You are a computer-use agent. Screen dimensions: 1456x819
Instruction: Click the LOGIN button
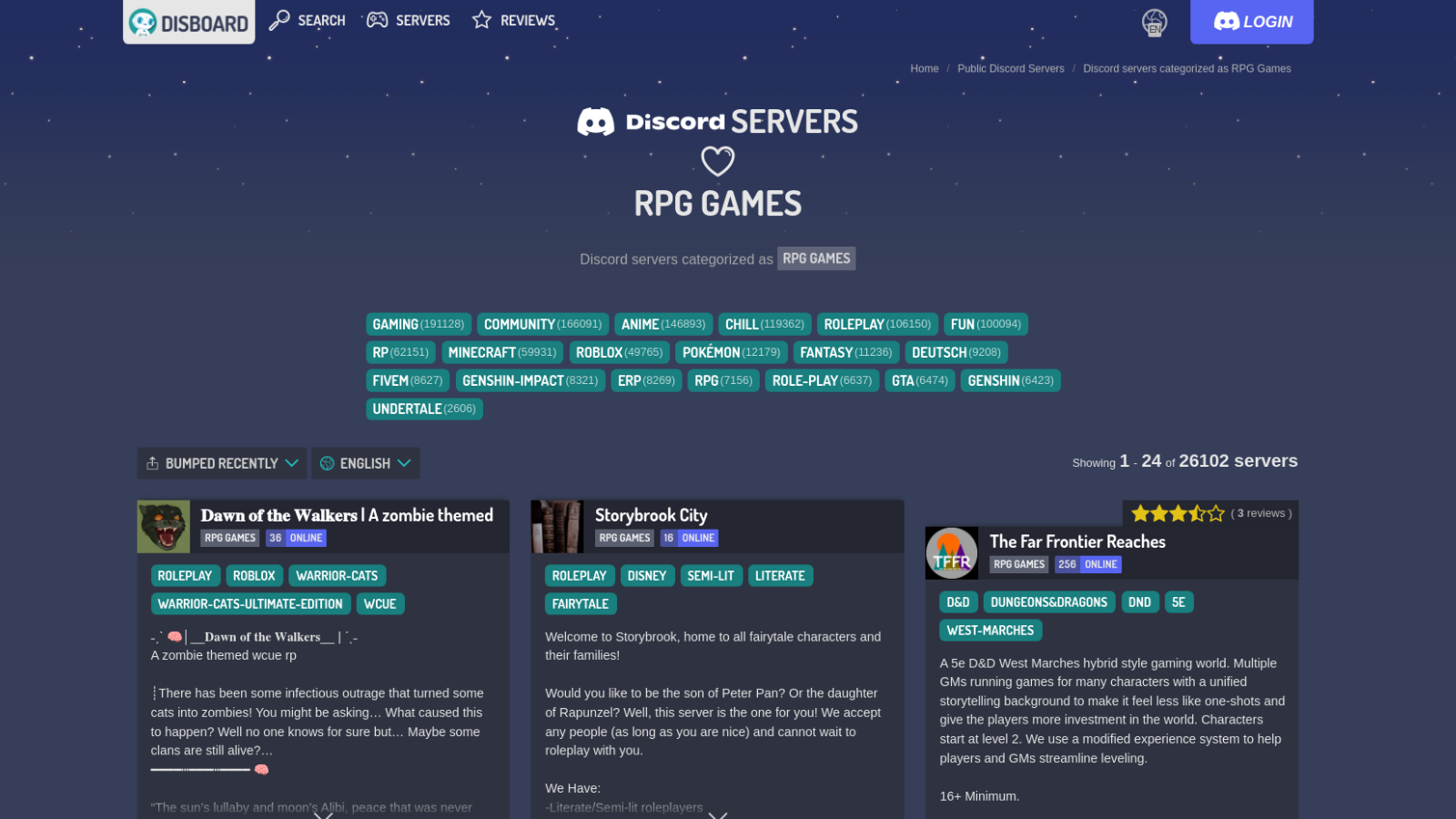coord(1251,22)
